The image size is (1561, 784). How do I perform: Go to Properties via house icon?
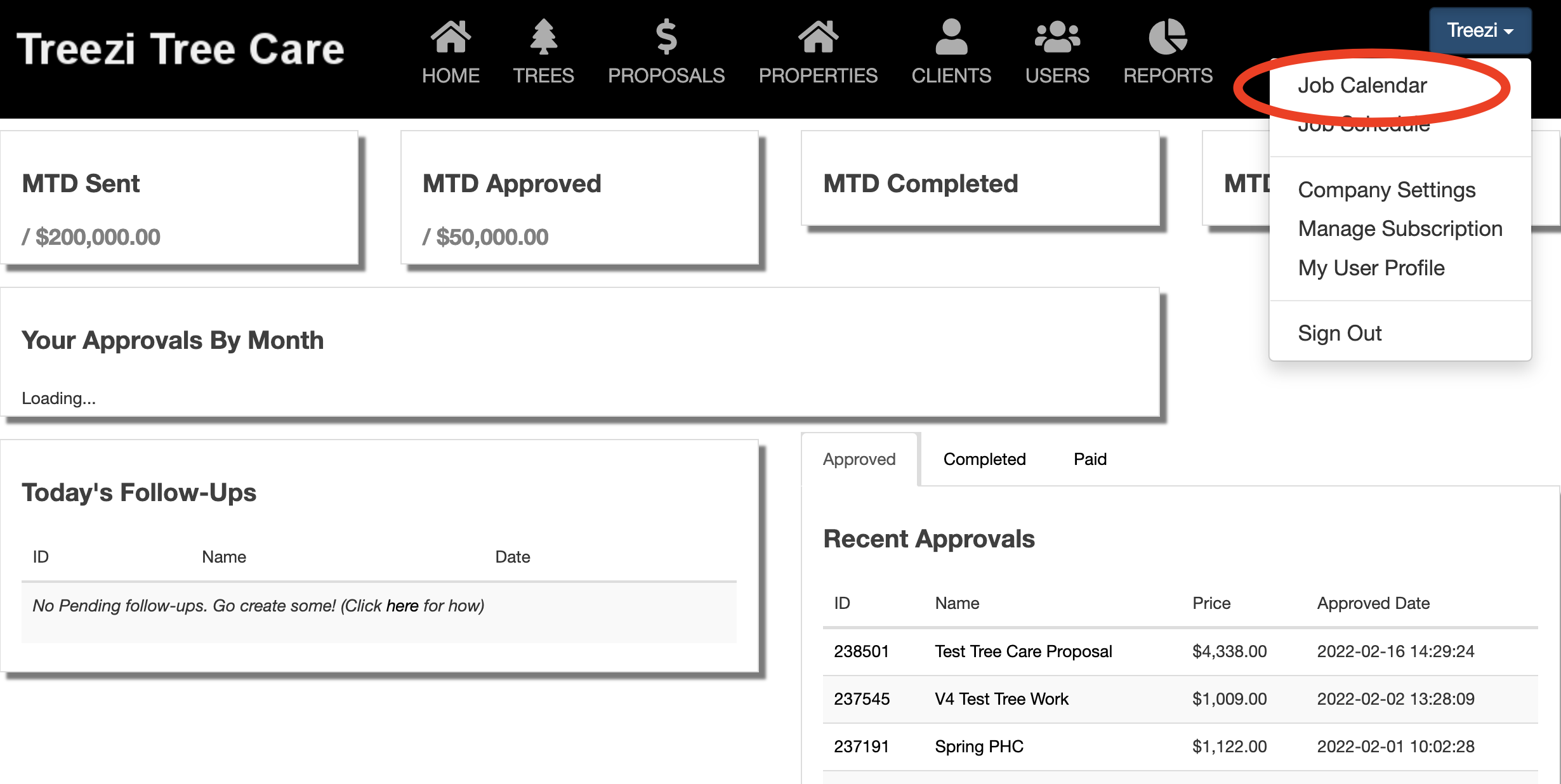[x=818, y=37]
